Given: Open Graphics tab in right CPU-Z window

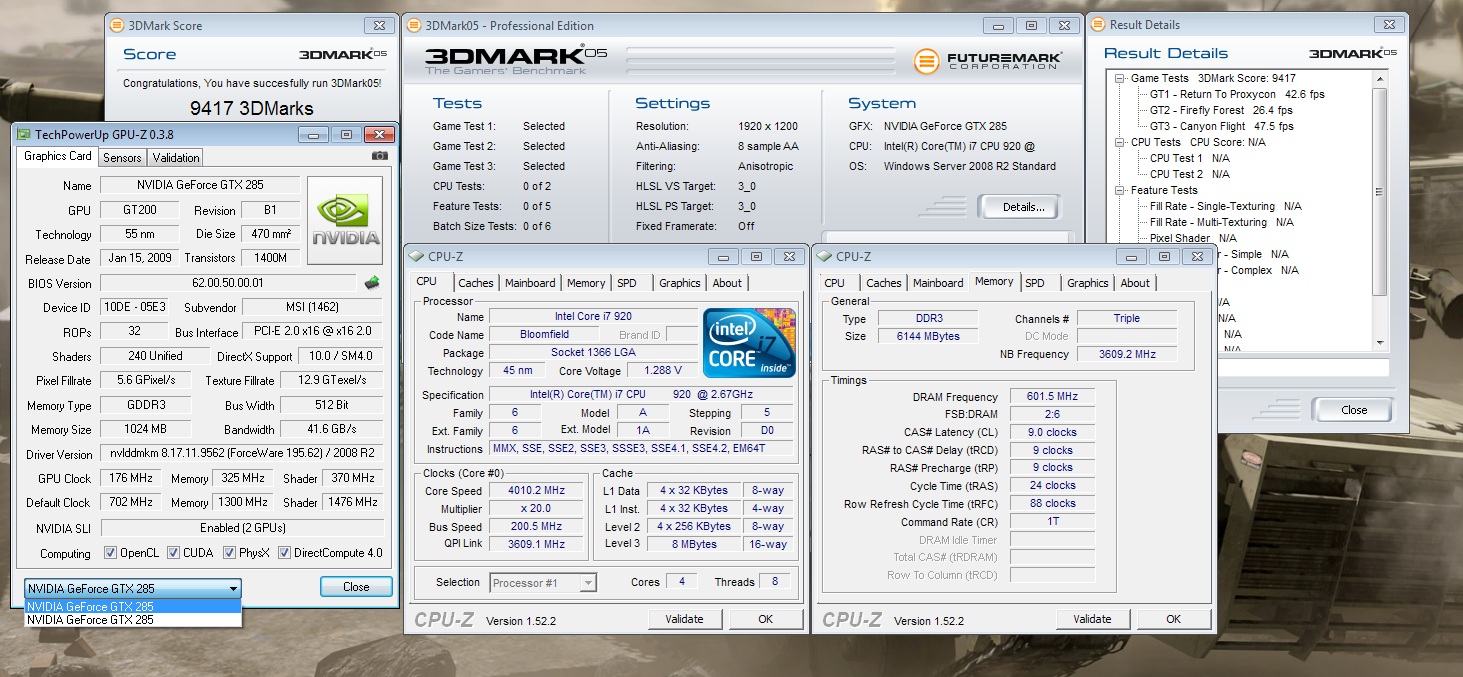Looking at the screenshot, I should click(x=1088, y=283).
